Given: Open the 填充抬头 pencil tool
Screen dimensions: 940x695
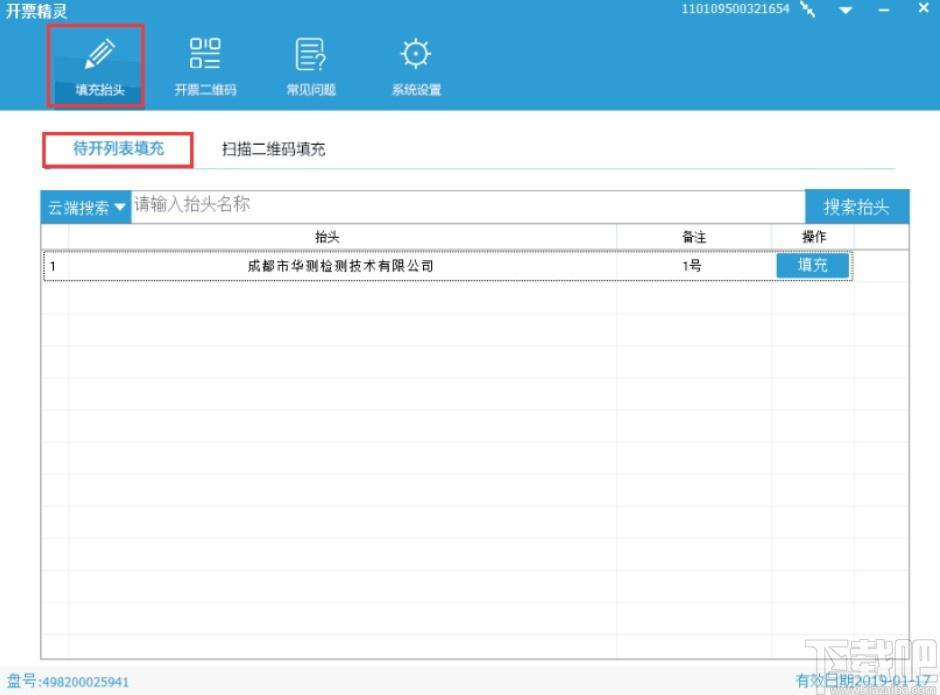Looking at the screenshot, I should coord(97,66).
